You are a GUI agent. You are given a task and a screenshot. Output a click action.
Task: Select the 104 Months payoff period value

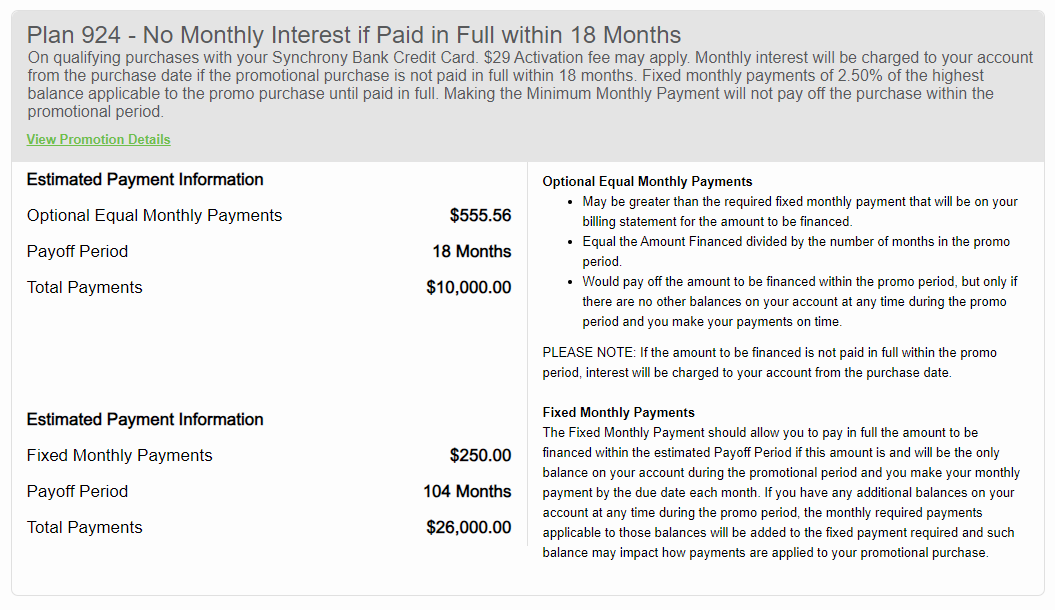click(x=467, y=491)
